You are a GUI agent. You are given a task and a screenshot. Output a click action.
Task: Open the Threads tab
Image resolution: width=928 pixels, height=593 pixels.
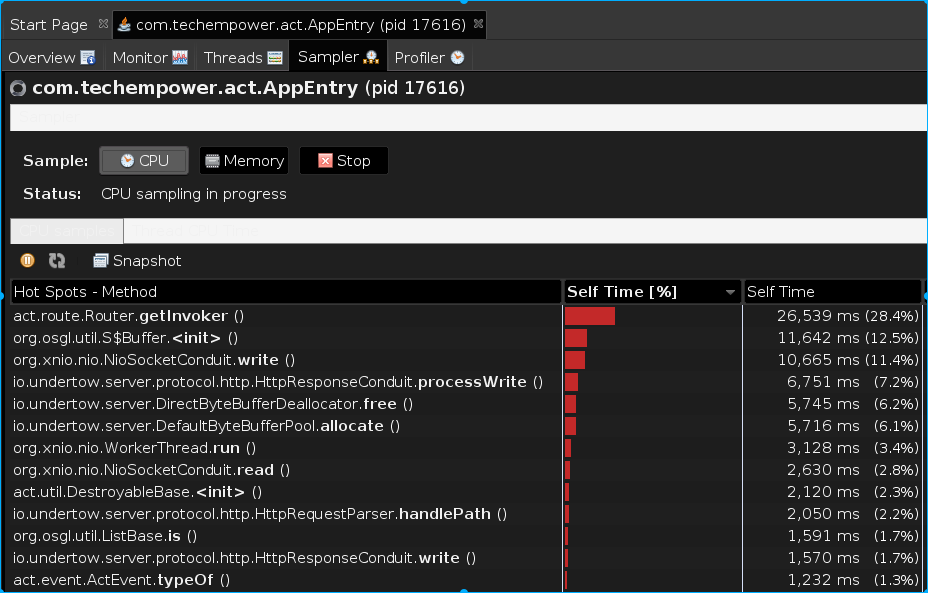[x=243, y=57]
